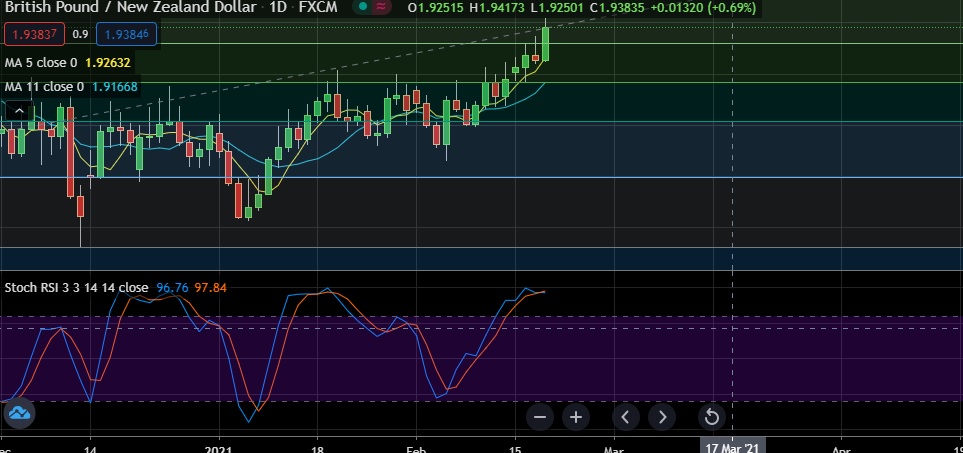Viewport: 963px width, 453px height.
Task: Select the Stoch RSI indicator legend
Action: coord(75,288)
